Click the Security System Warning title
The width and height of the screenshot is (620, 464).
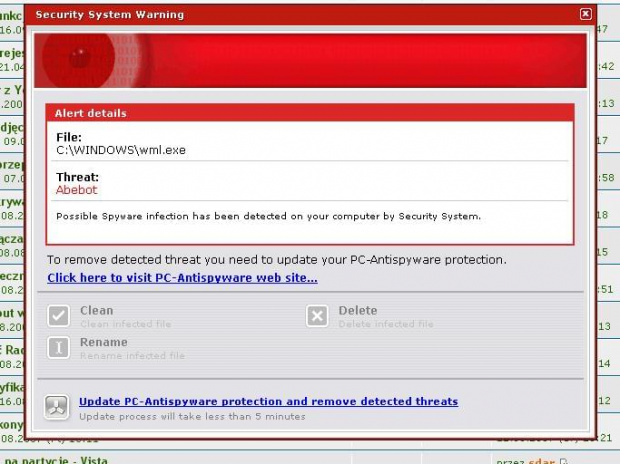110,15
